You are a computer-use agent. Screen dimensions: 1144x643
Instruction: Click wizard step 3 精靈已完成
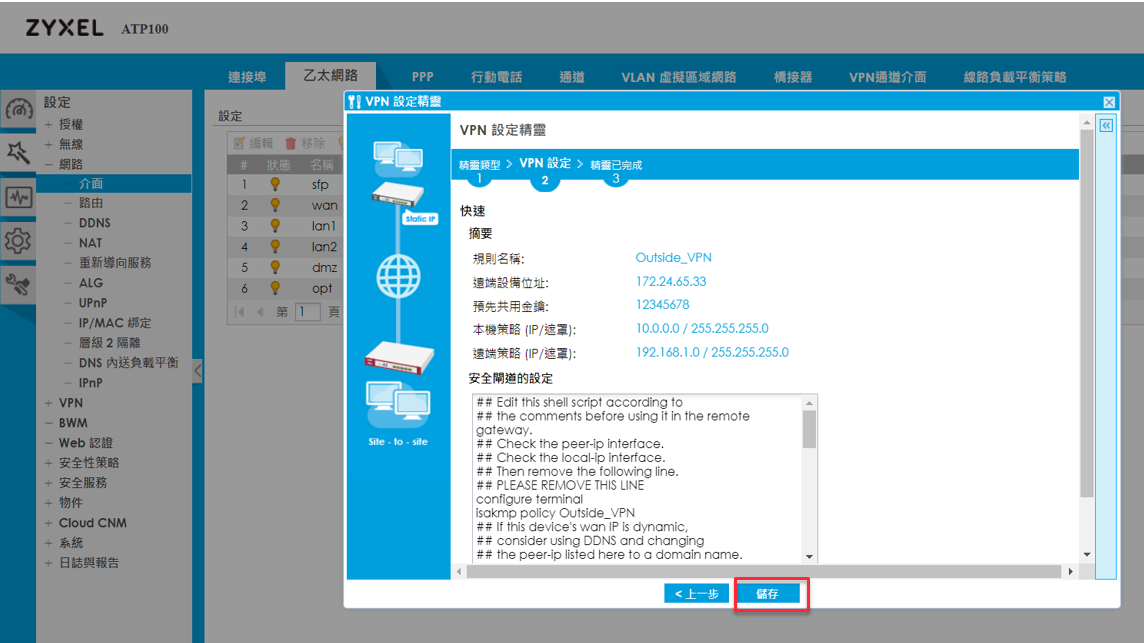[x=616, y=166]
